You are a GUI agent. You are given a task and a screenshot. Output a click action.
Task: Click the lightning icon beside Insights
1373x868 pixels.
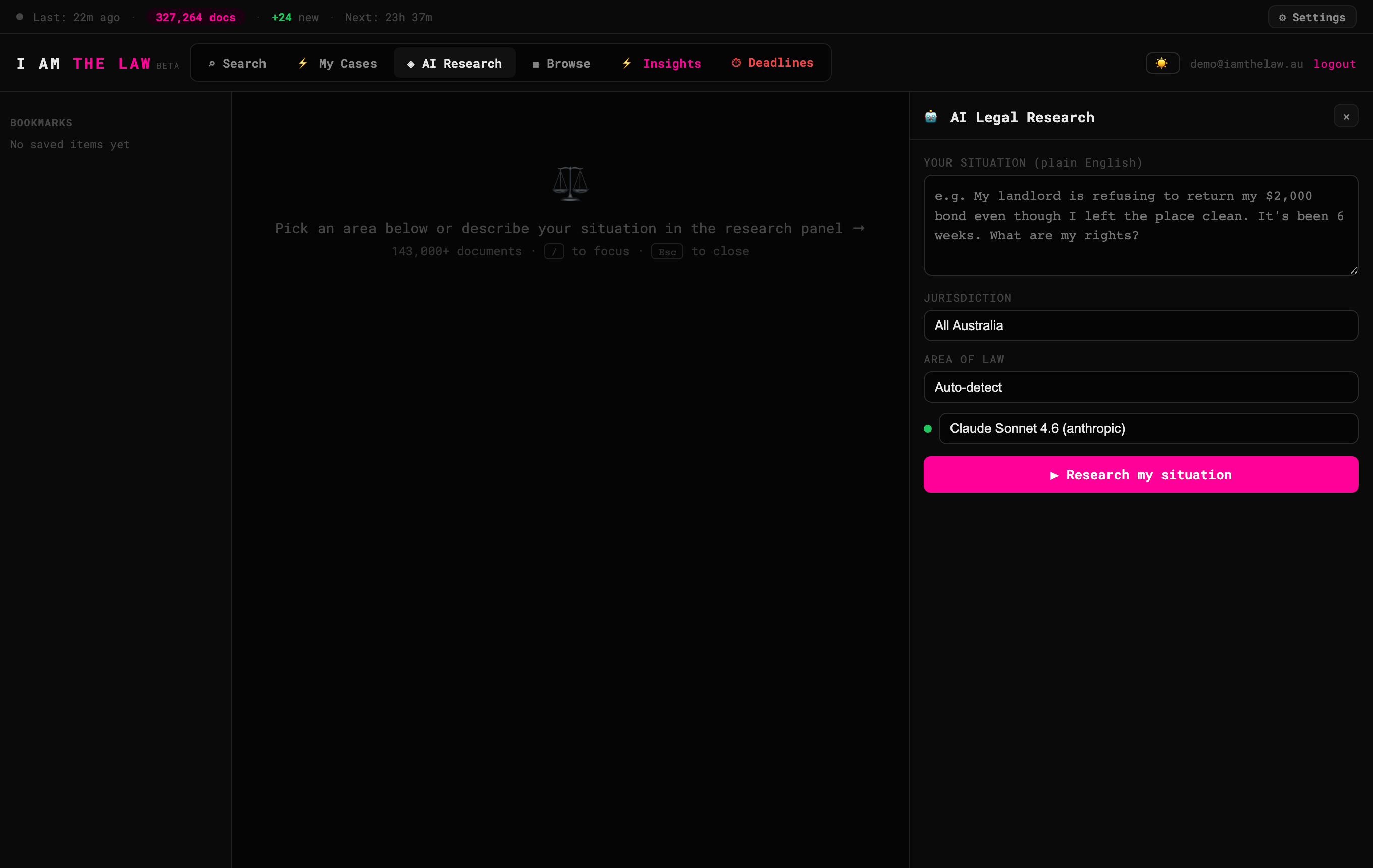(626, 63)
